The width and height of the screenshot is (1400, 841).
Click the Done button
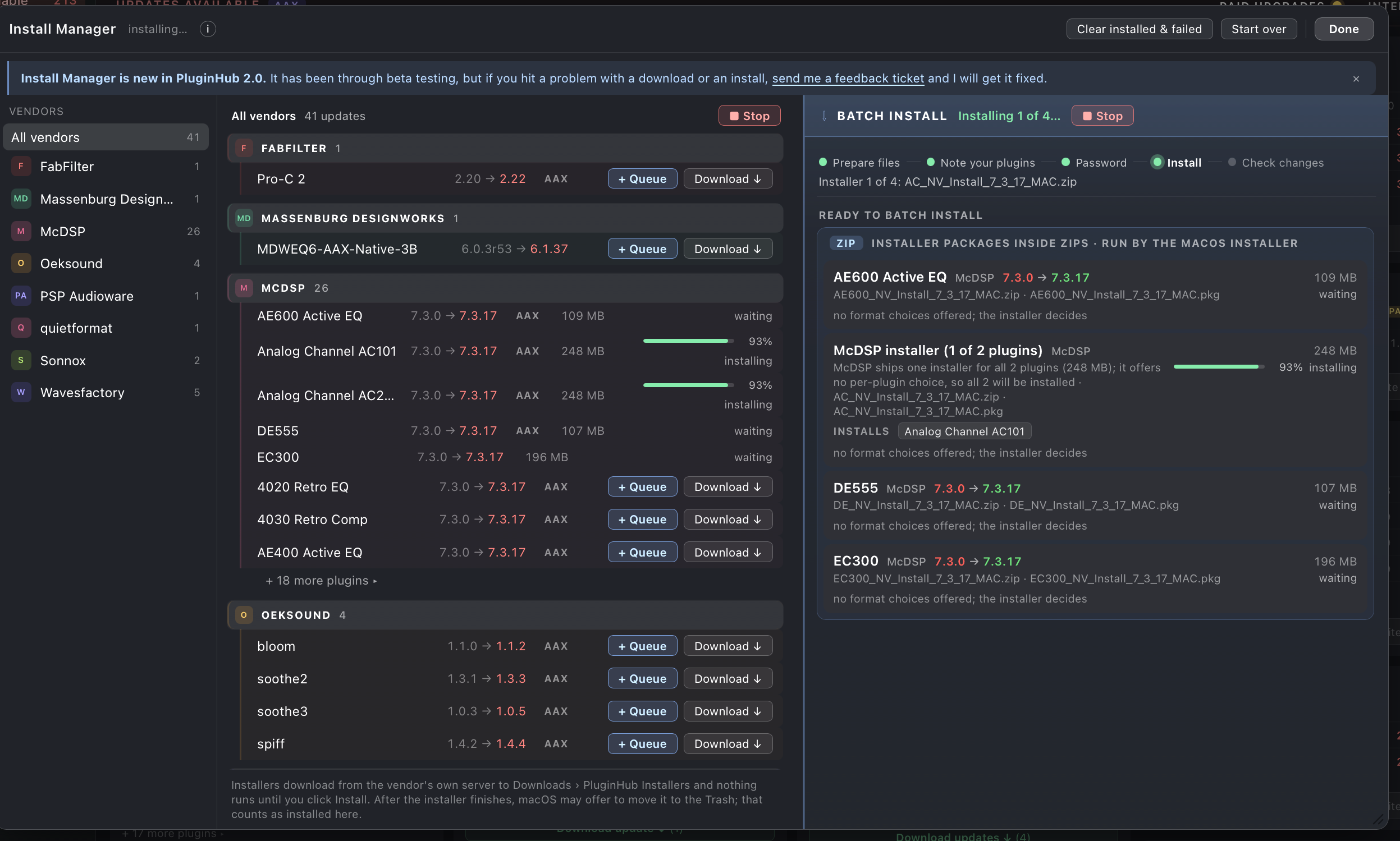(x=1343, y=29)
